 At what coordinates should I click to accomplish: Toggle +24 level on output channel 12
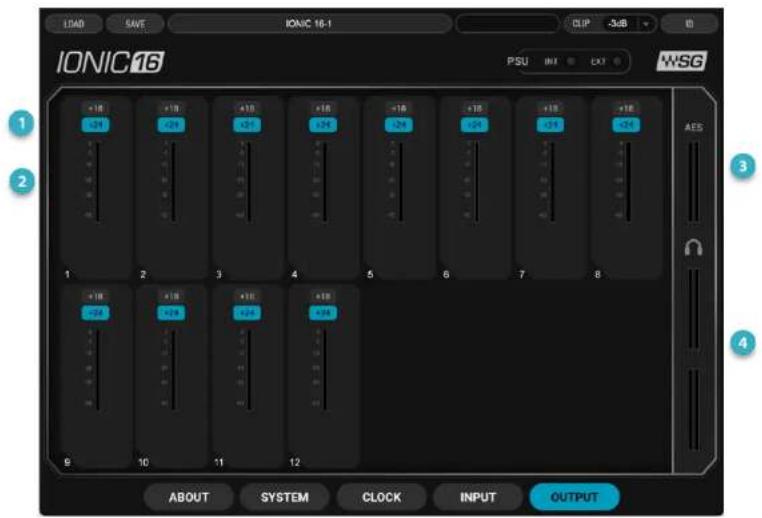[323, 312]
